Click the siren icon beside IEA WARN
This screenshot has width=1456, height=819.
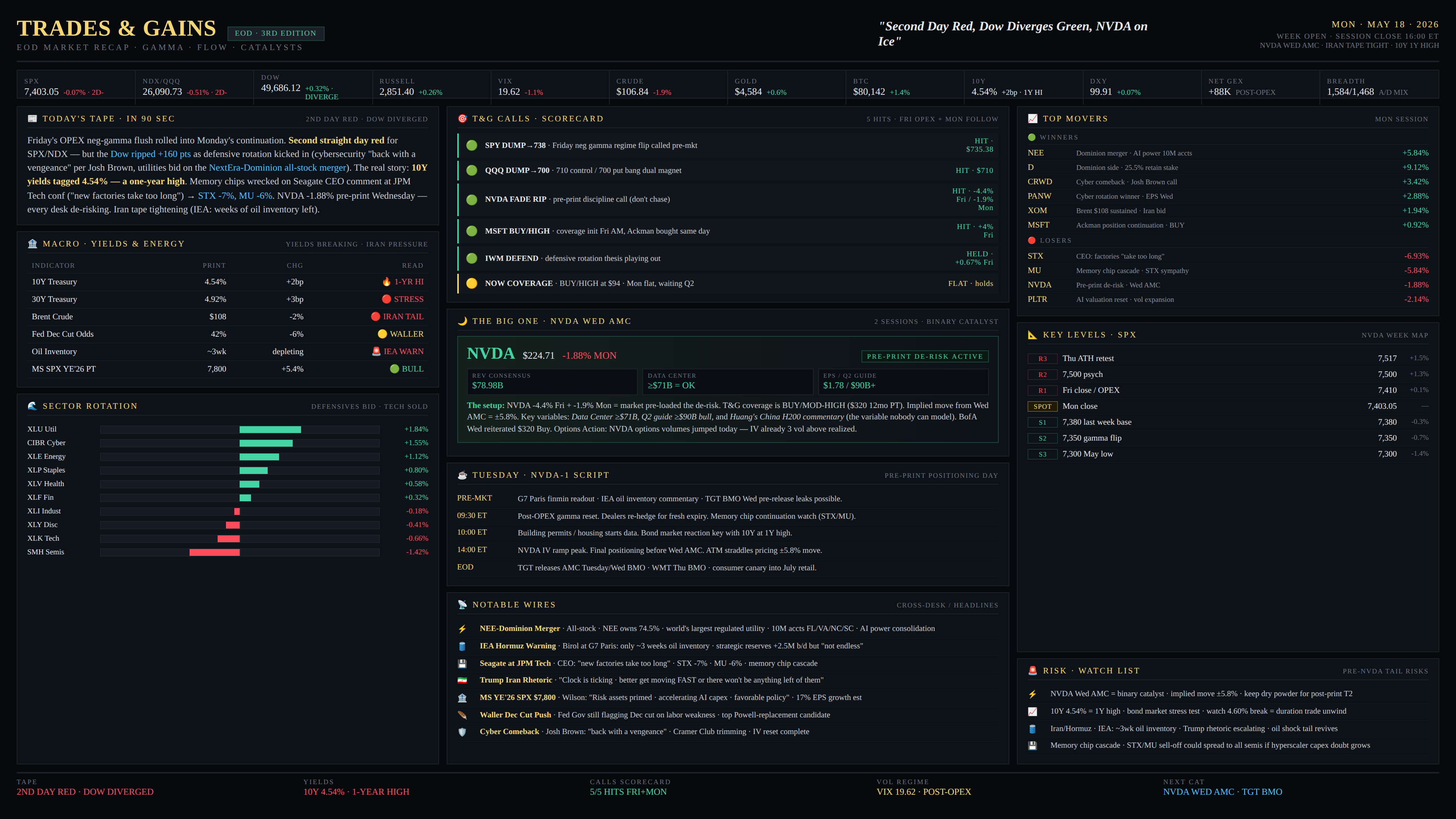(x=377, y=351)
